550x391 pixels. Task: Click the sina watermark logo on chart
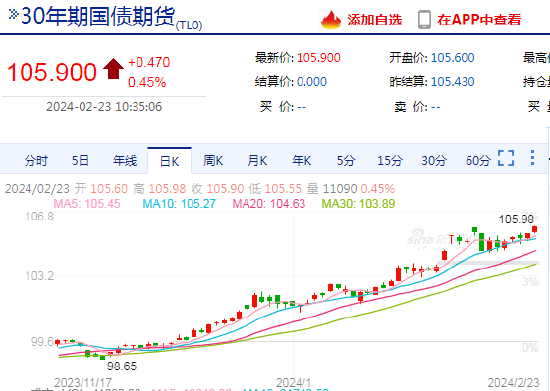pyautogui.click(x=421, y=237)
